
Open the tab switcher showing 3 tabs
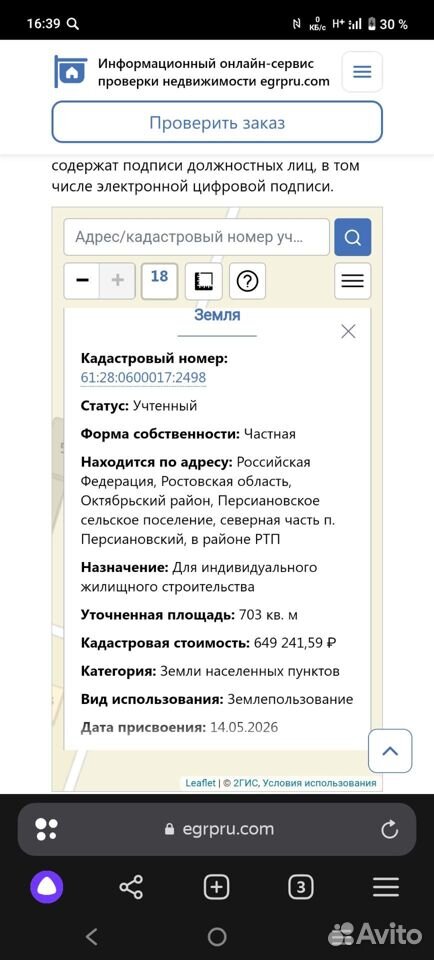pos(301,887)
